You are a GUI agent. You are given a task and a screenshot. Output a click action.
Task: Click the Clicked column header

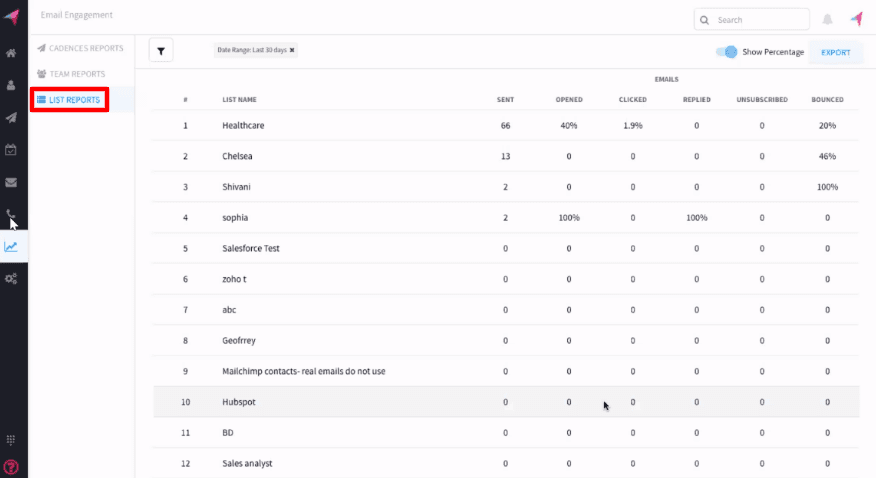coord(632,99)
